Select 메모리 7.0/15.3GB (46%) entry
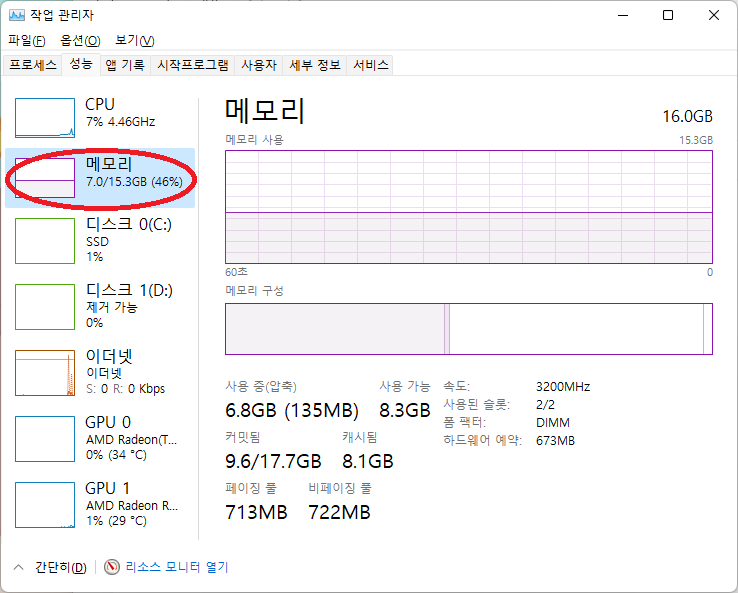738x593 pixels. click(100, 178)
